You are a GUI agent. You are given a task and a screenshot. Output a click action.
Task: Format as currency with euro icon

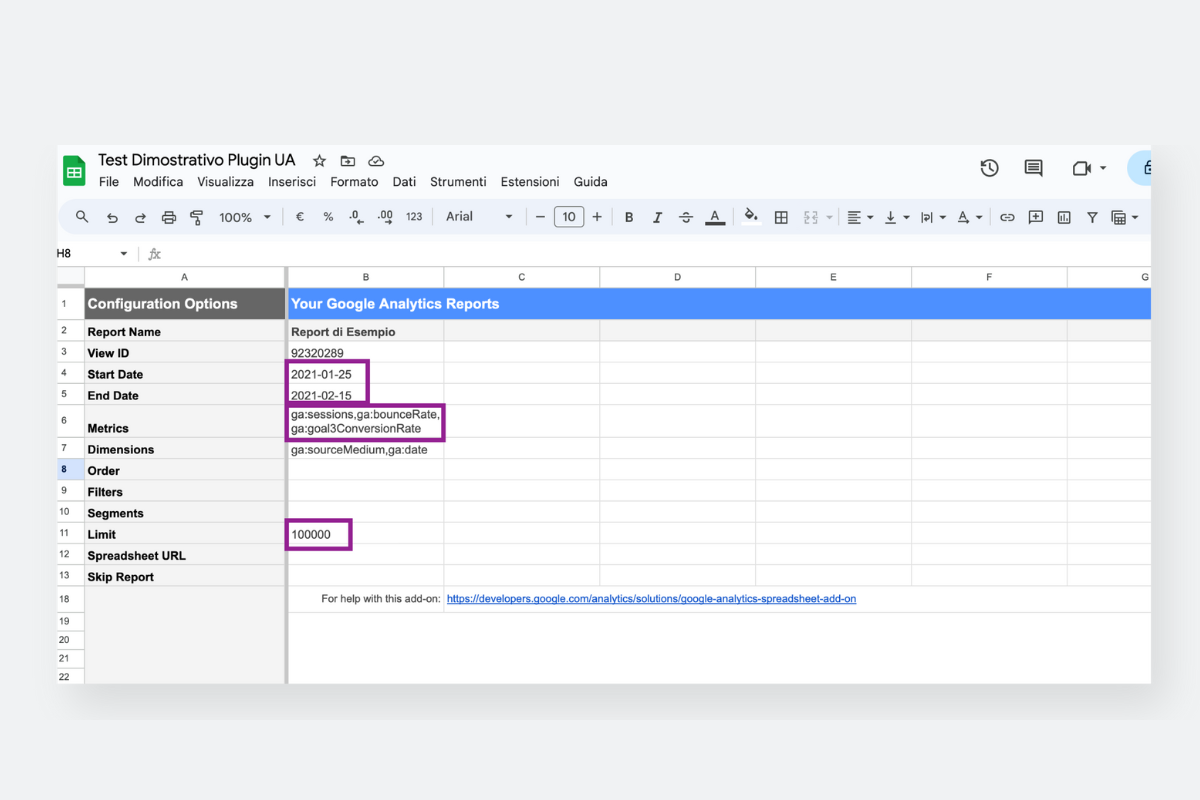(300, 217)
